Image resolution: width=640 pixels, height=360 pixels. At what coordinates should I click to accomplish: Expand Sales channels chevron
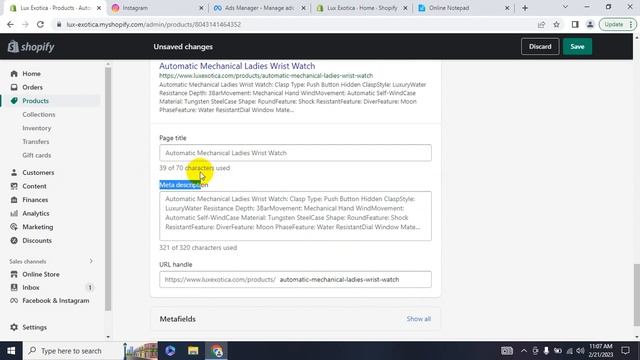91,261
